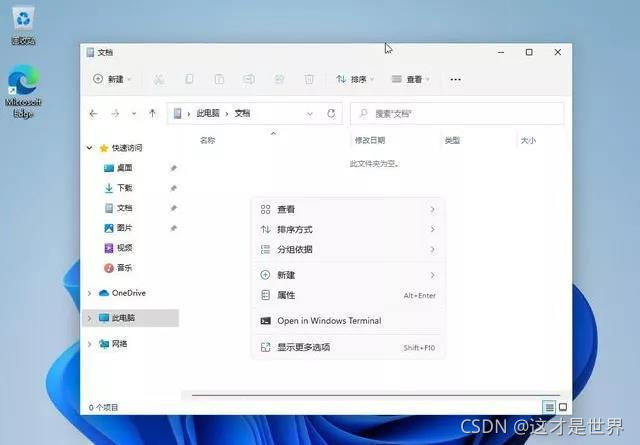Open the recent locations chevron

click(x=134, y=114)
